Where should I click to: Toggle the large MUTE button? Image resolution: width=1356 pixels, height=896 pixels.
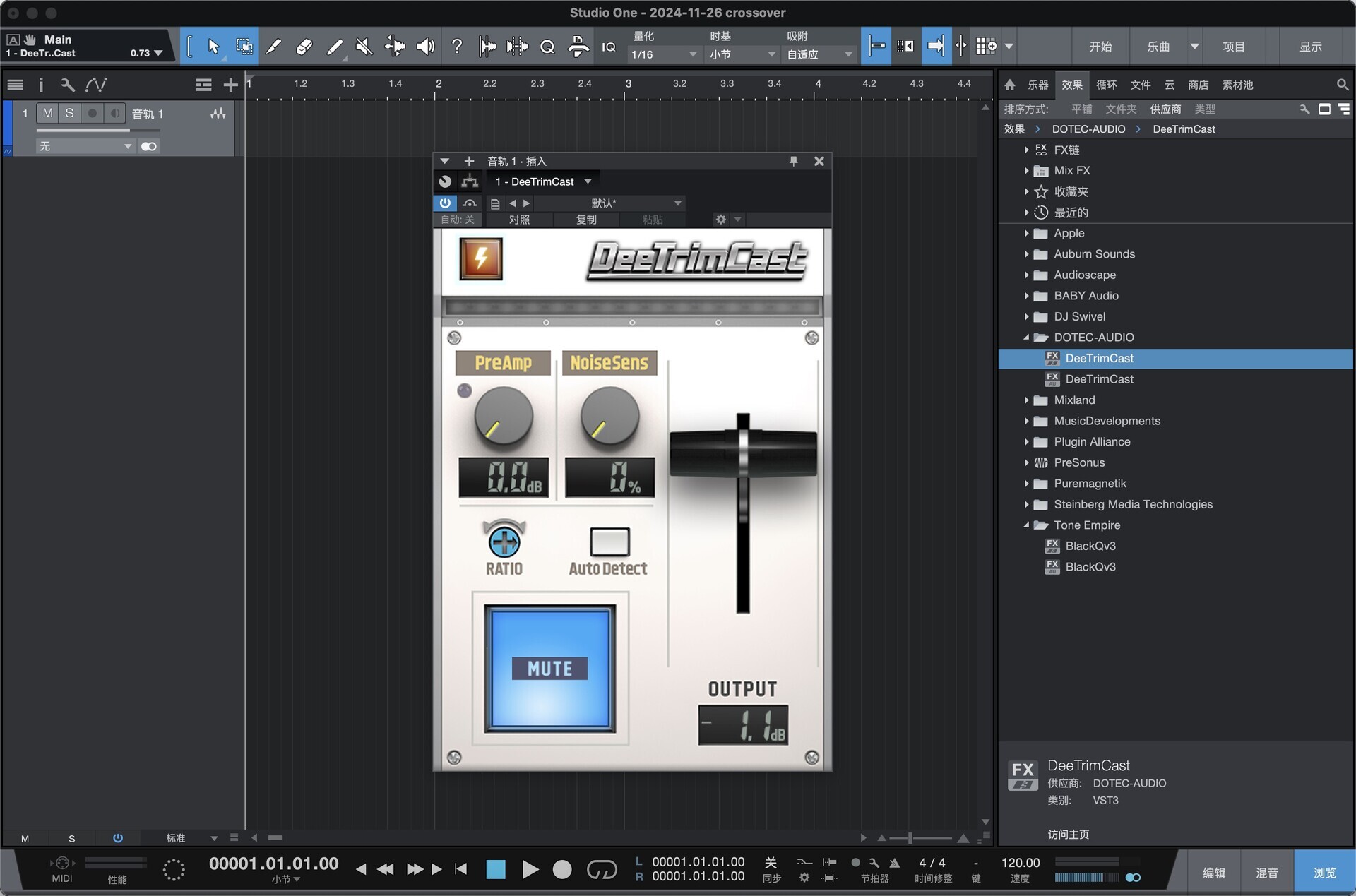tap(550, 669)
